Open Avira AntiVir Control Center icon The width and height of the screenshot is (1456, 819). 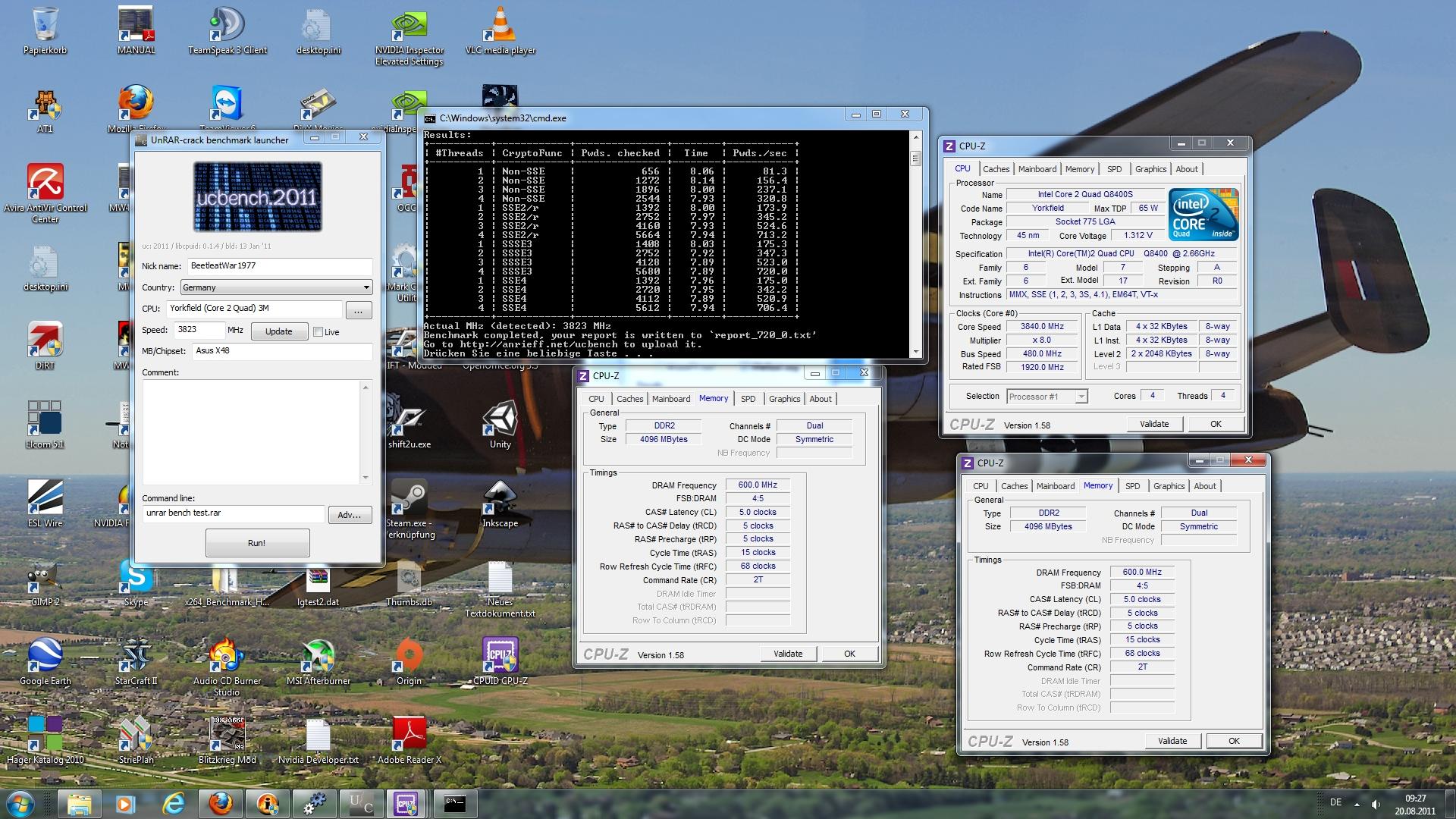(x=45, y=193)
